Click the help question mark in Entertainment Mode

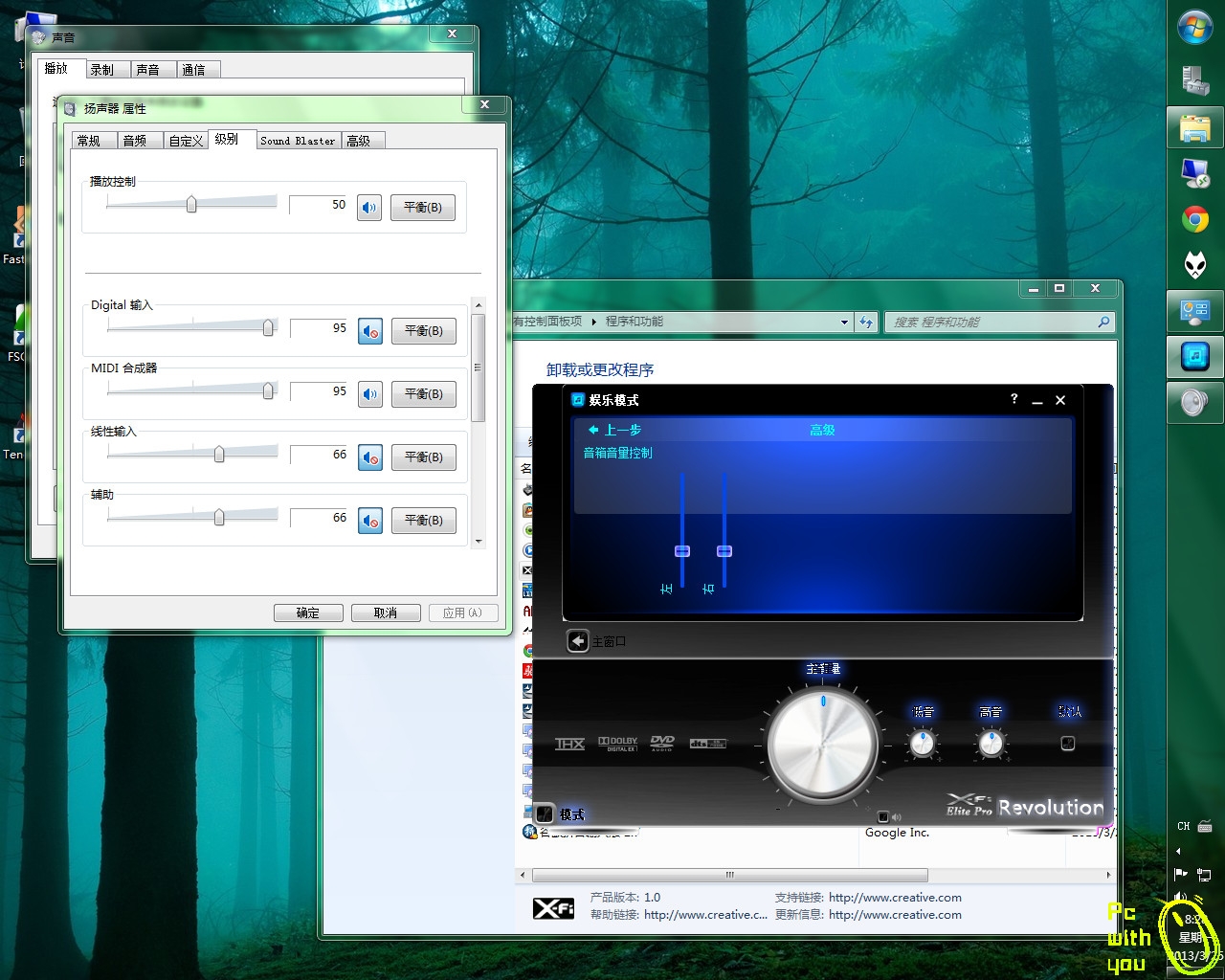pos(1014,399)
